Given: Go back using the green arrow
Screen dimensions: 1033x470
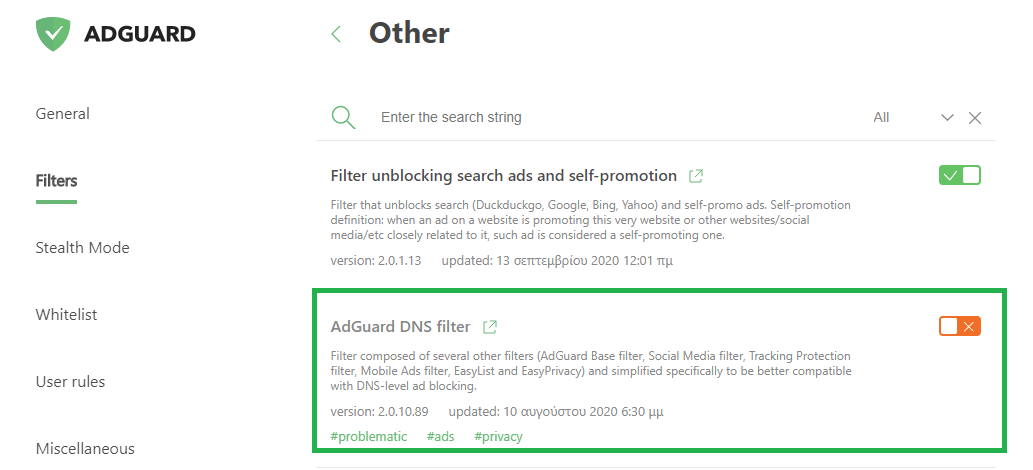Looking at the screenshot, I should [336, 34].
